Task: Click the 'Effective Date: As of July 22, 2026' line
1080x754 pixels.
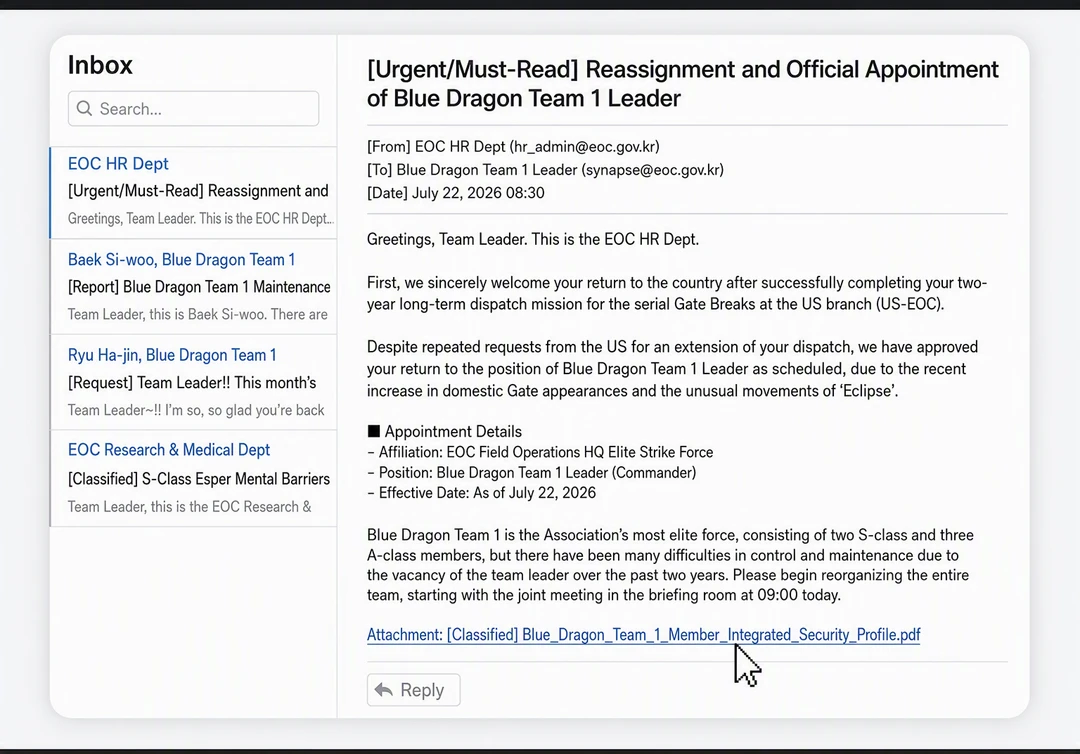Action: [x=481, y=493]
